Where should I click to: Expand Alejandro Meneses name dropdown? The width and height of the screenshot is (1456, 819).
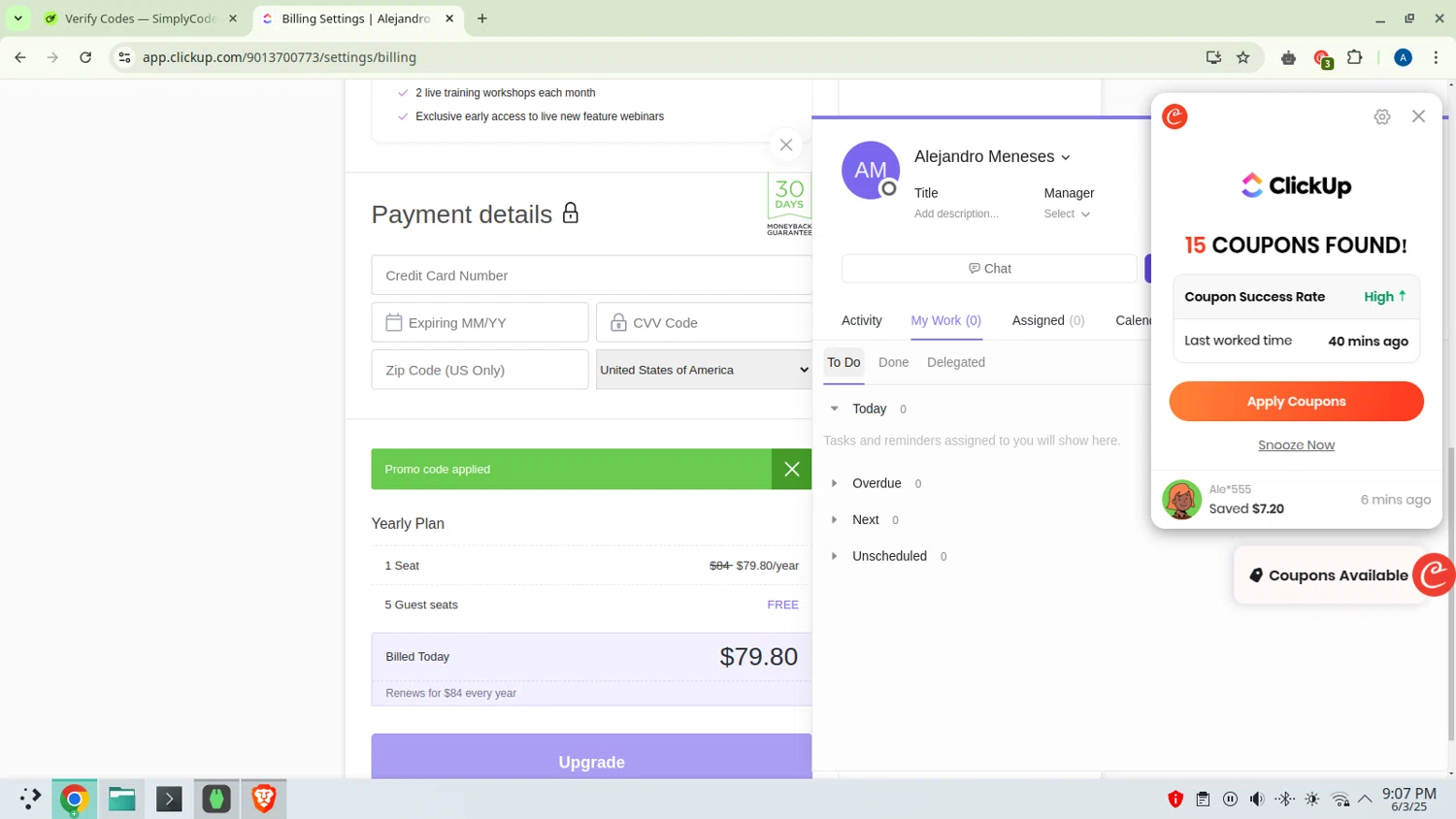coord(1065,157)
